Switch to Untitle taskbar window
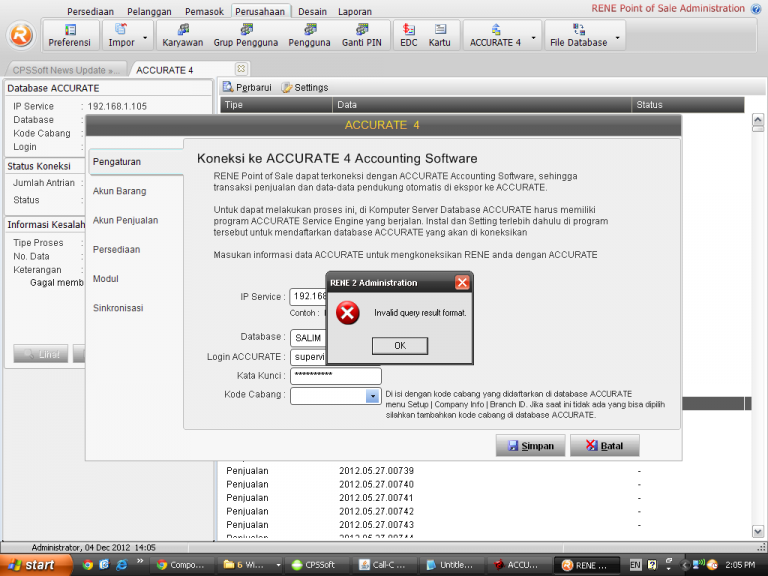Screen dimensions: 768x576 pyautogui.click(x=452, y=565)
